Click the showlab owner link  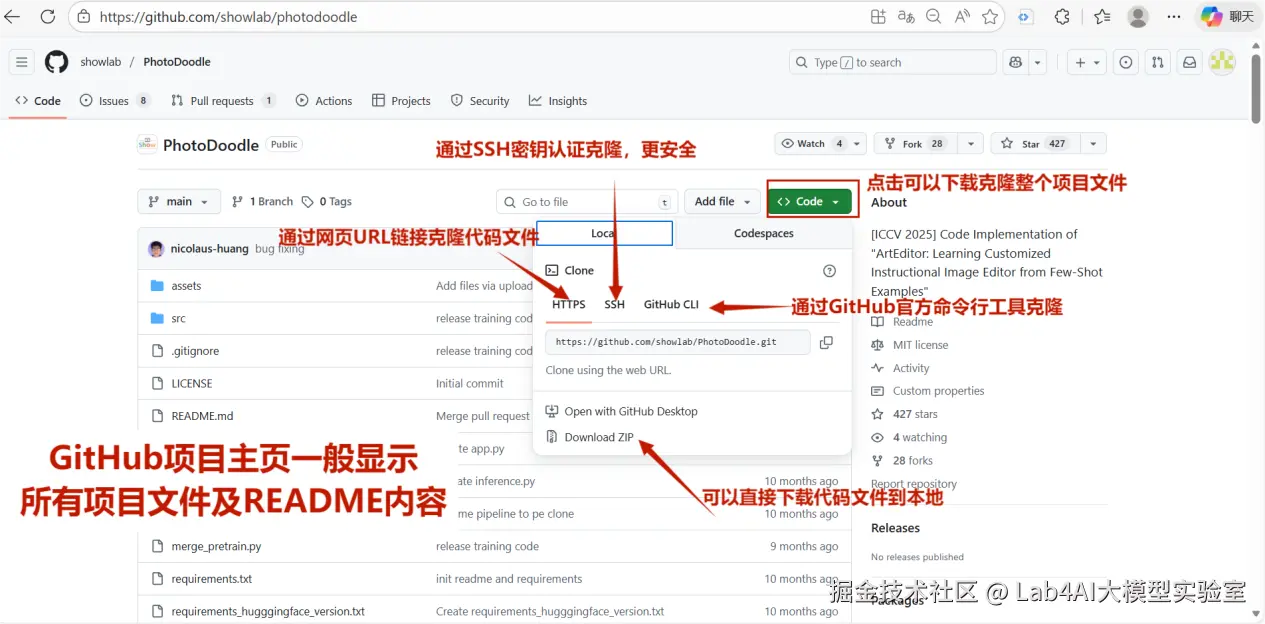tap(101, 62)
